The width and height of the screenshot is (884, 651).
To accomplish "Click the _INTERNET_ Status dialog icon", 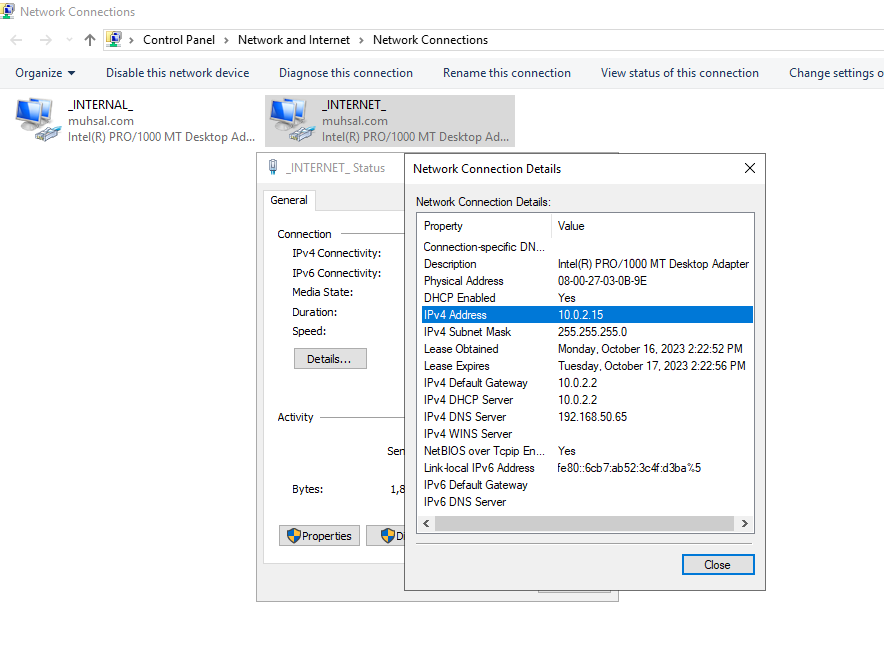I will pyautogui.click(x=272, y=168).
